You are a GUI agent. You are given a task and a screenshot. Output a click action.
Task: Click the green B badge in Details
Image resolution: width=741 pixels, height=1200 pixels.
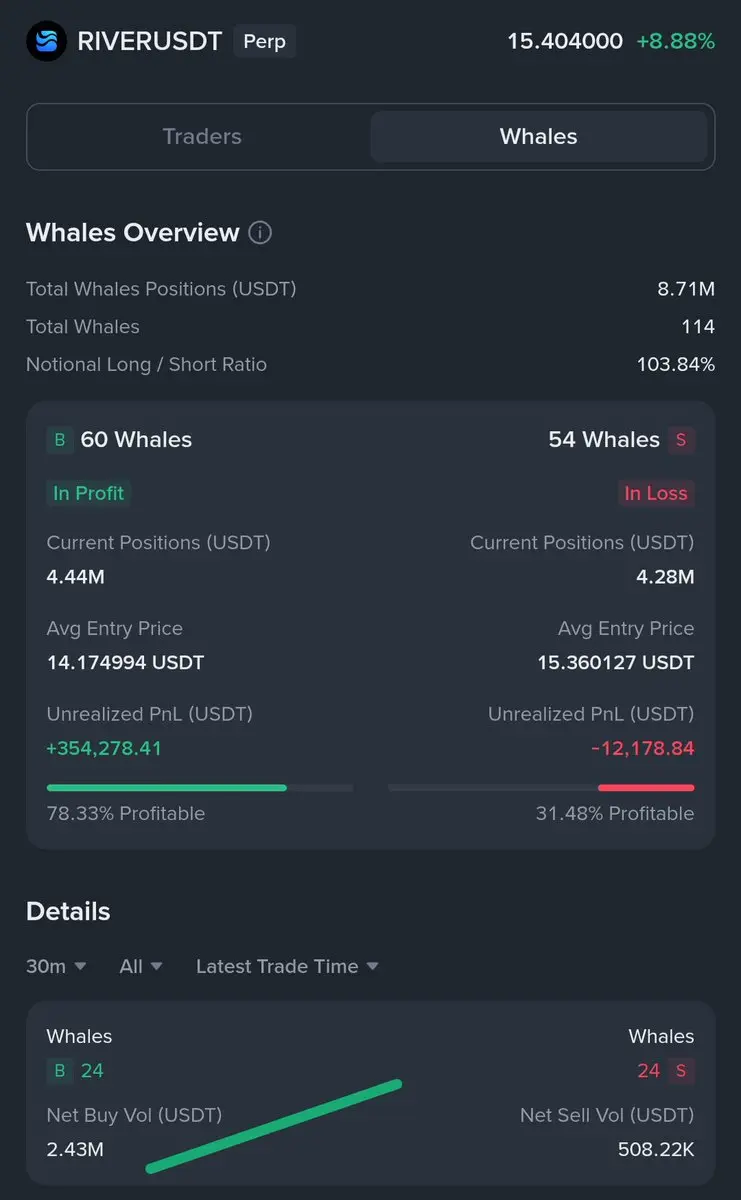(59, 1071)
